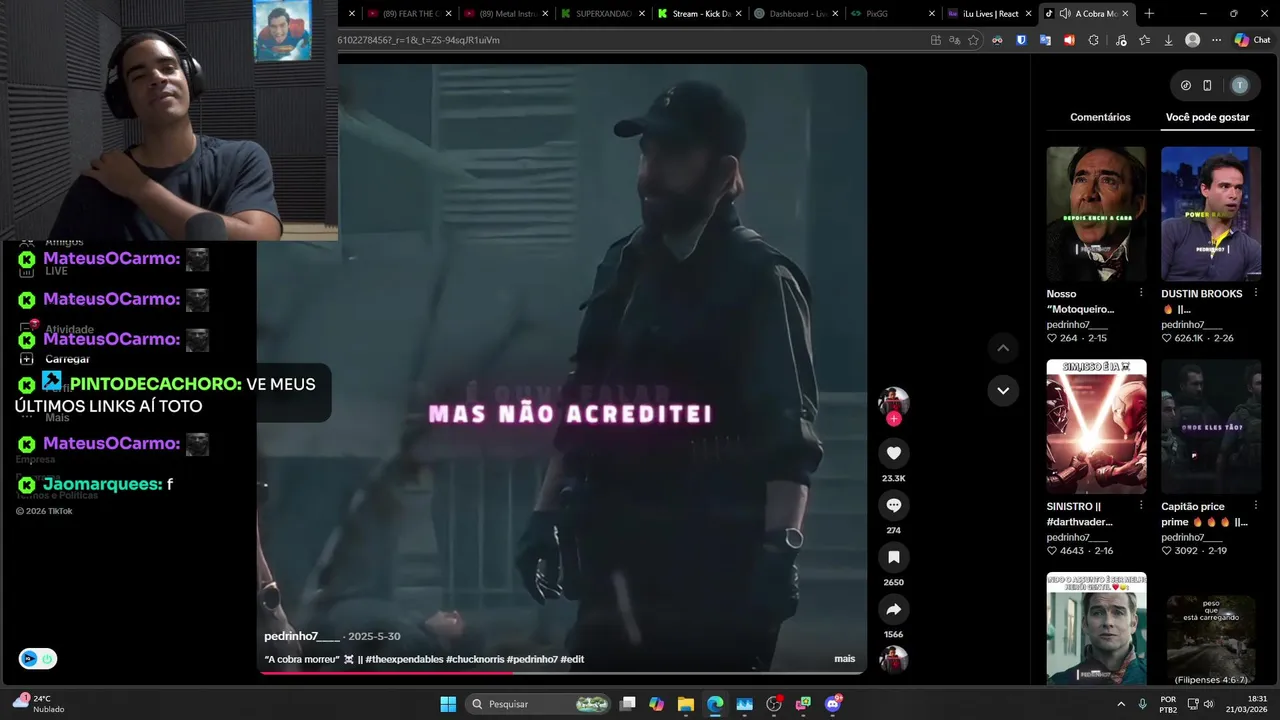Screen dimensions: 1280x720
Task: Open comments via the speech bubble icon
Action: [x=894, y=505]
